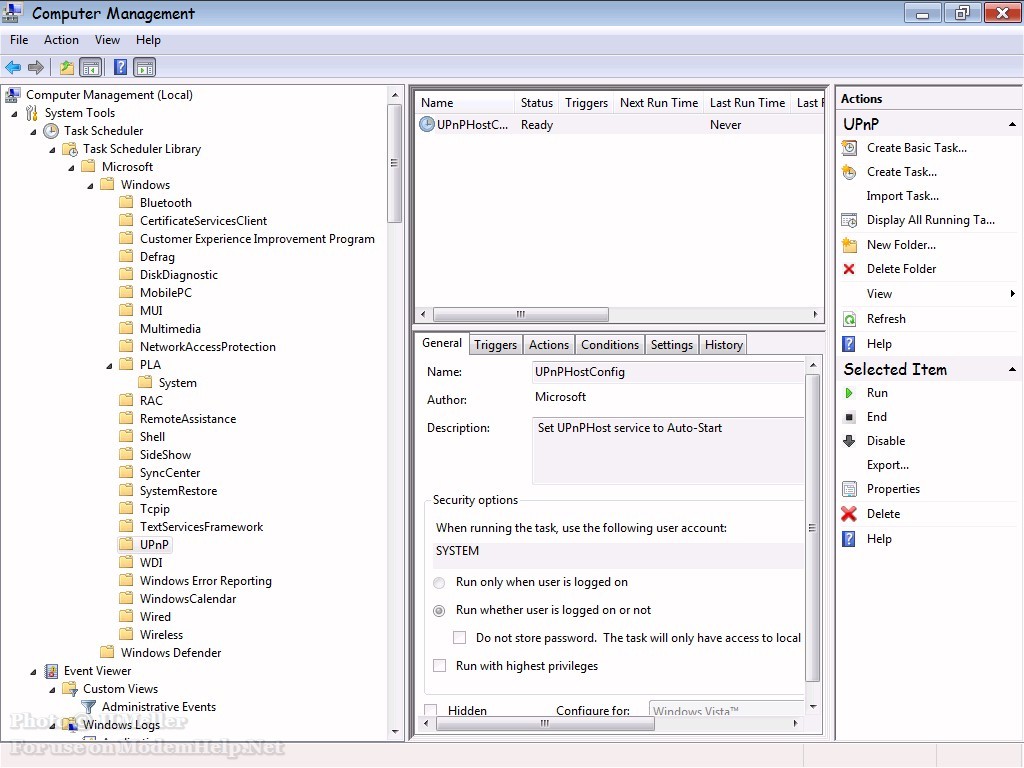Click the Help icon under UPnP actions
The width and height of the screenshot is (1024, 768).
[849, 344]
